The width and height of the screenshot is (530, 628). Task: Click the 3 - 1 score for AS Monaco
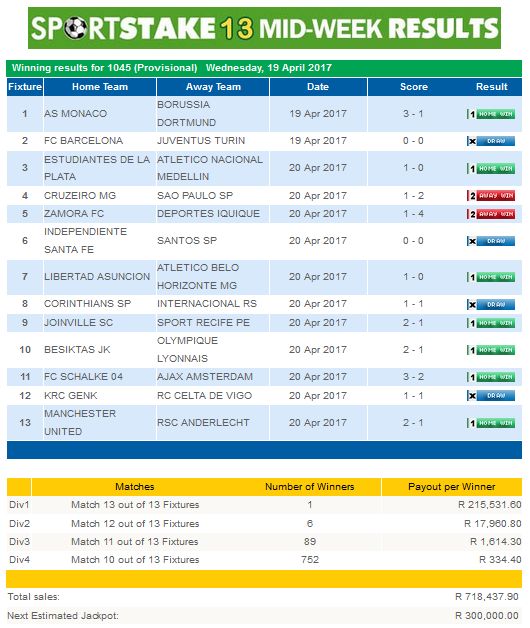[413, 114]
